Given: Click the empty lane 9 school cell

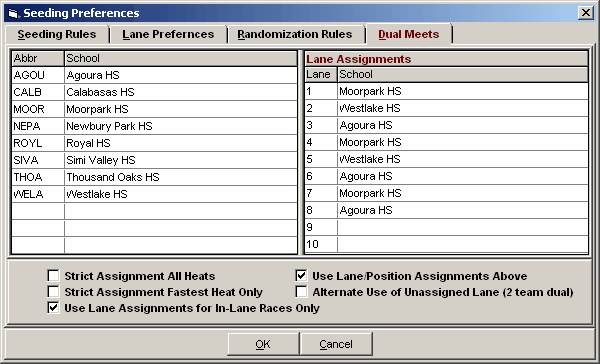Looking at the screenshot, I should click(x=463, y=227).
